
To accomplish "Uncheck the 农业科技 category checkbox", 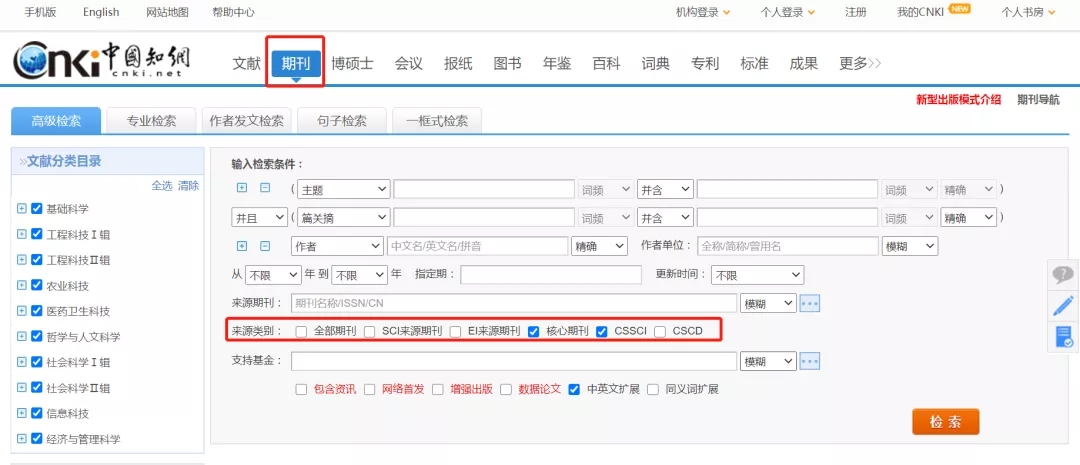I will tap(37, 285).
